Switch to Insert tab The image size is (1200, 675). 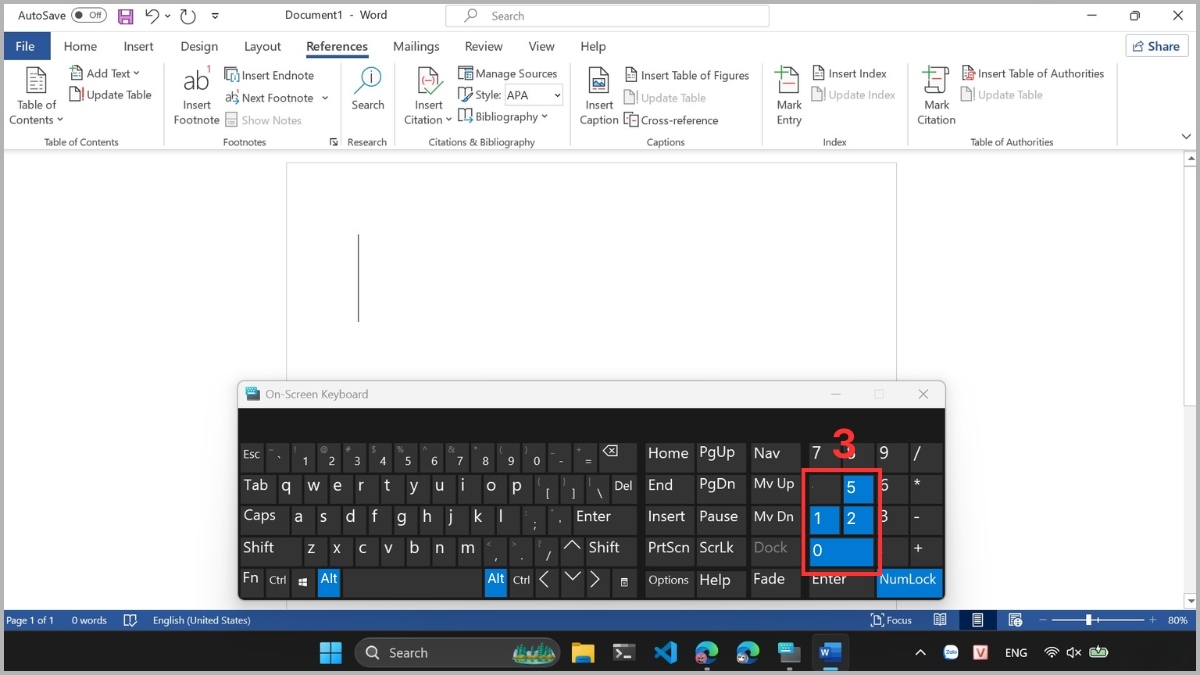139,46
